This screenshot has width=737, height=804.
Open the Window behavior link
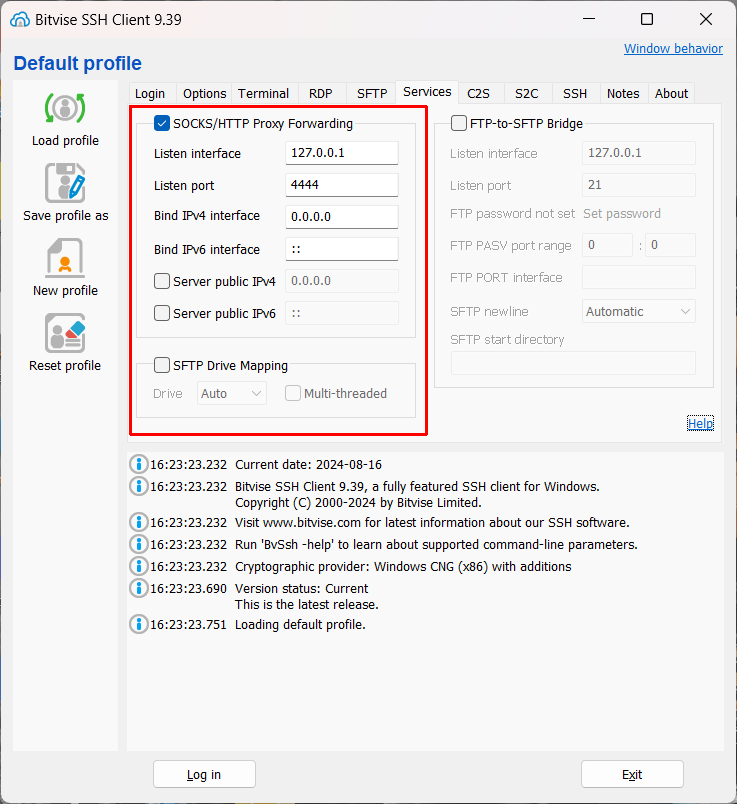(673, 49)
